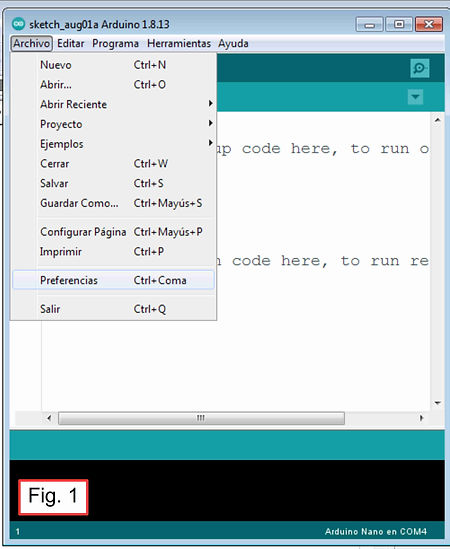The width and height of the screenshot is (450, 549).
Task: Expand the Ejemplos submenu
Action: (x=113, y=144)
